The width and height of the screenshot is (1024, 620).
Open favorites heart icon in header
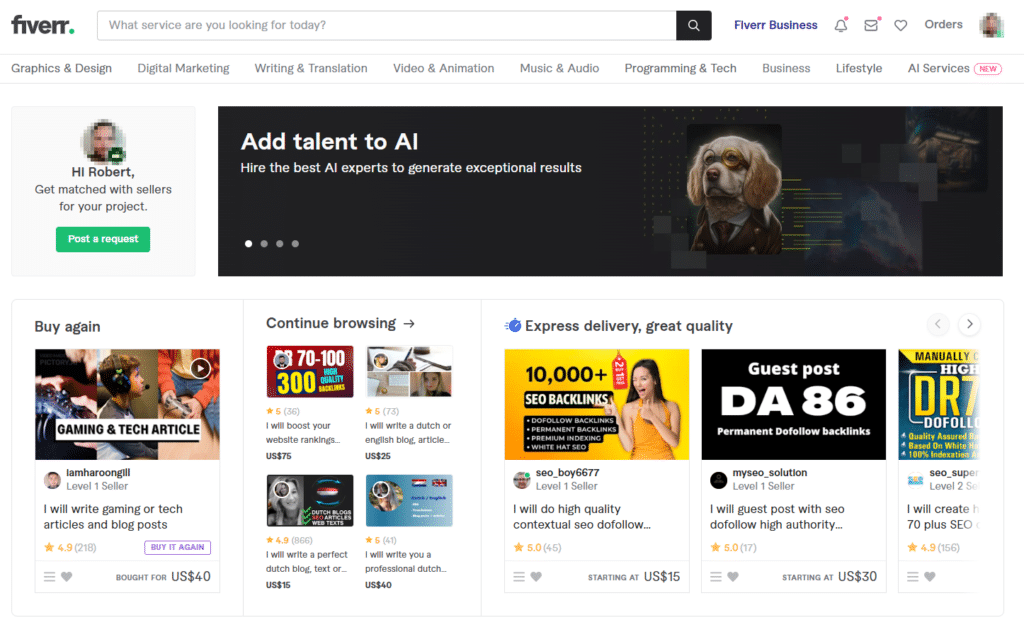tap(900, 25)
